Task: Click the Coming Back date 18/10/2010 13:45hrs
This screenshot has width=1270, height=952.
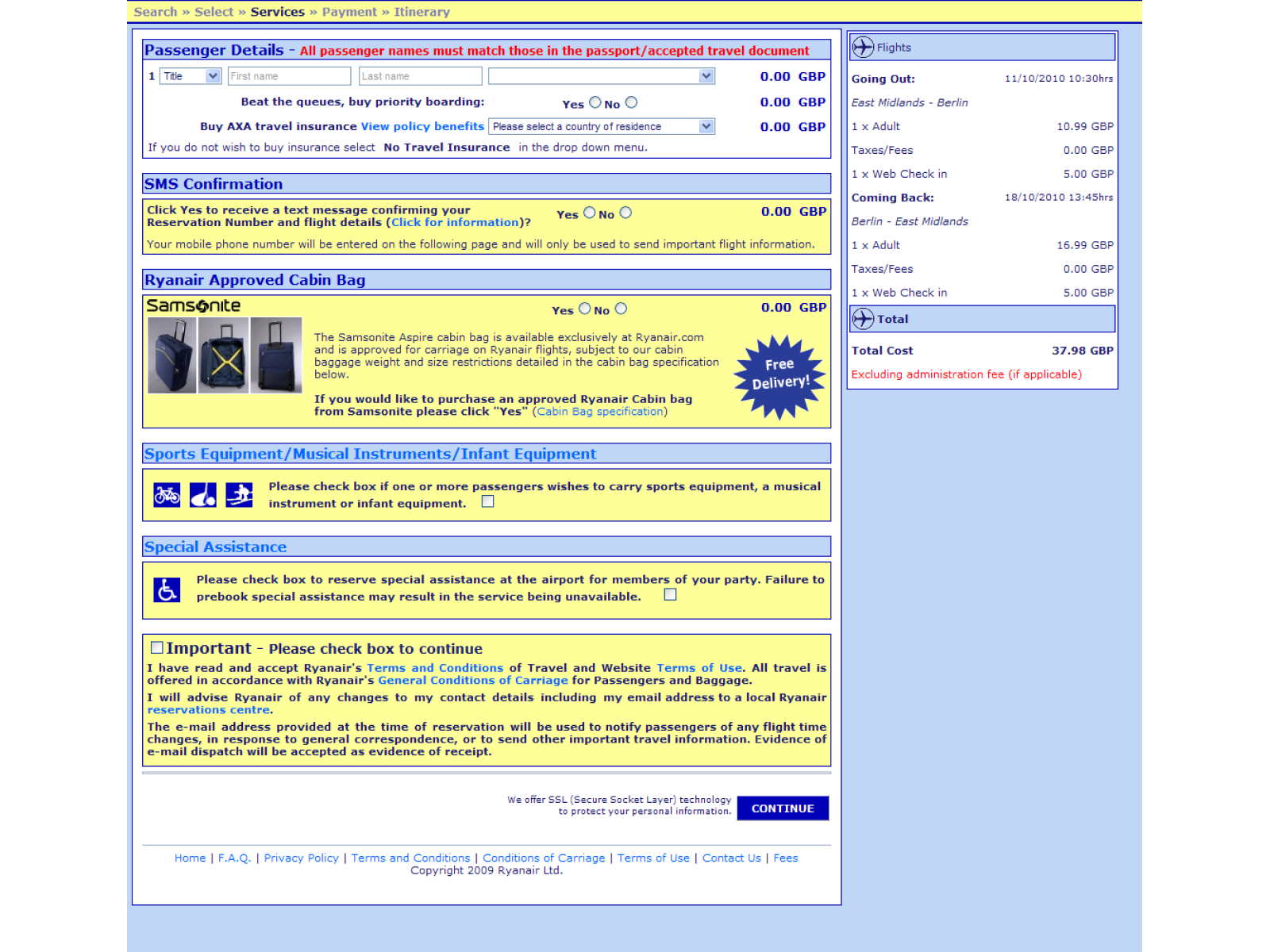Action: (1059, 198)
